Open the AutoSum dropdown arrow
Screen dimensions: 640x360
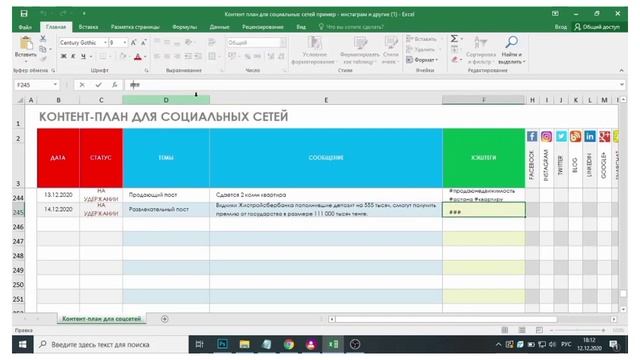tap(462, 39)
